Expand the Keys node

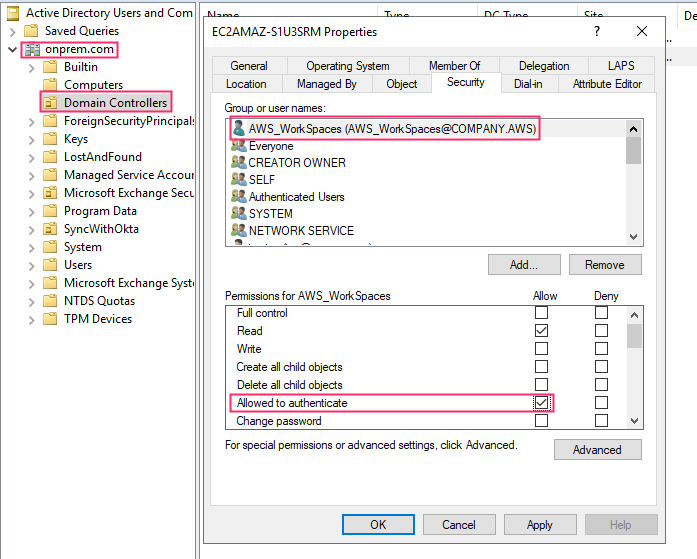pyautogui.click(x=32, y=140)
